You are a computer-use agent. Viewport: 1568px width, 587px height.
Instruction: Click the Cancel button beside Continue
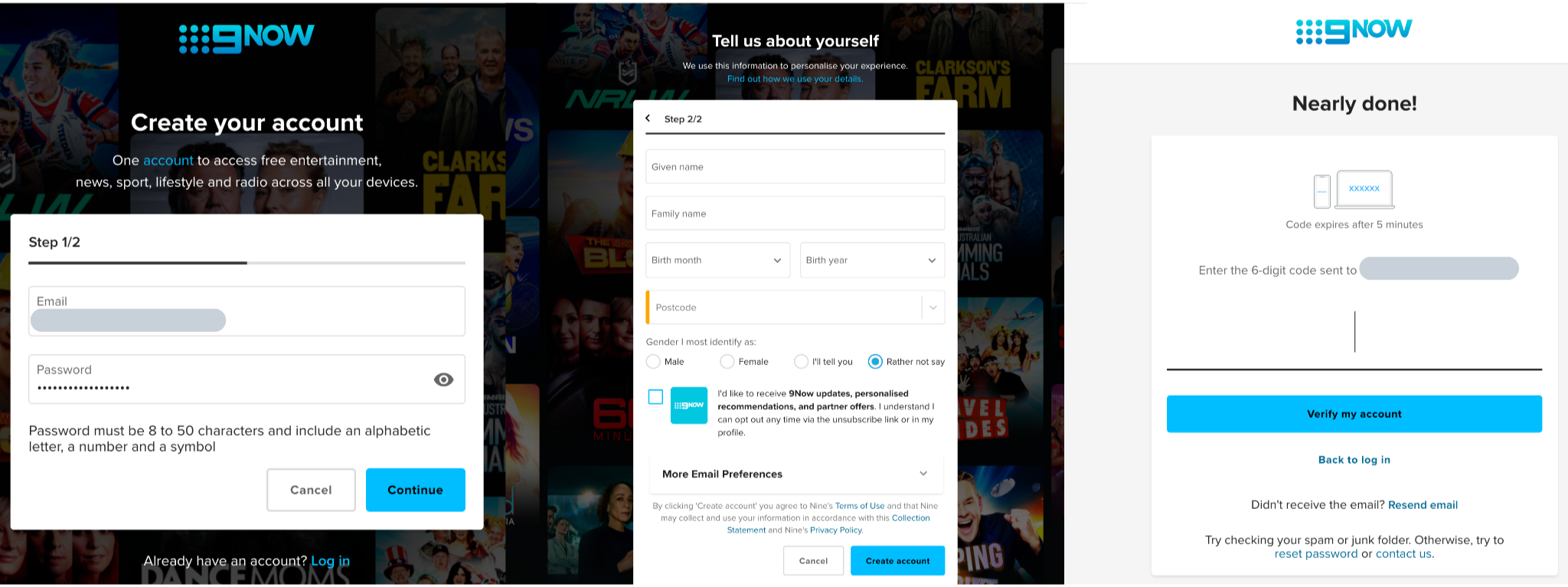coord(311,490)
